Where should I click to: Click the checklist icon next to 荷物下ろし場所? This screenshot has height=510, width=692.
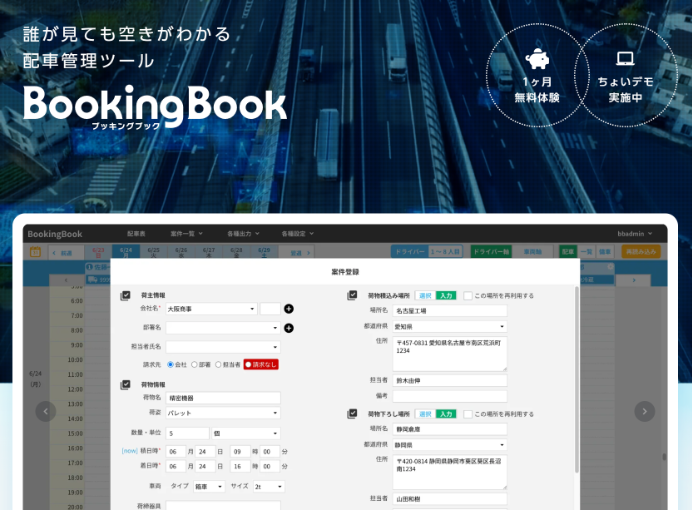(x=352, y=414)
